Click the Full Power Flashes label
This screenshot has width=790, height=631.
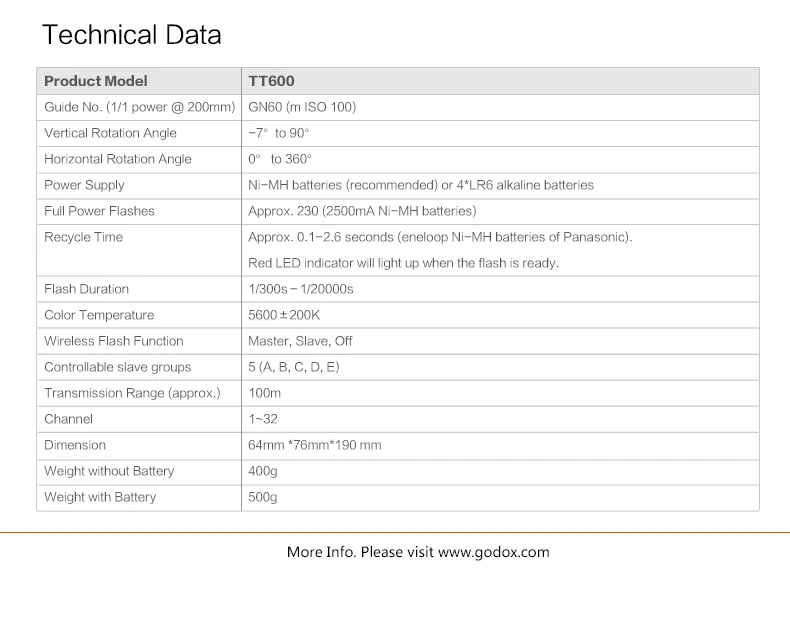pyautogui.click(x=99, y=211)
